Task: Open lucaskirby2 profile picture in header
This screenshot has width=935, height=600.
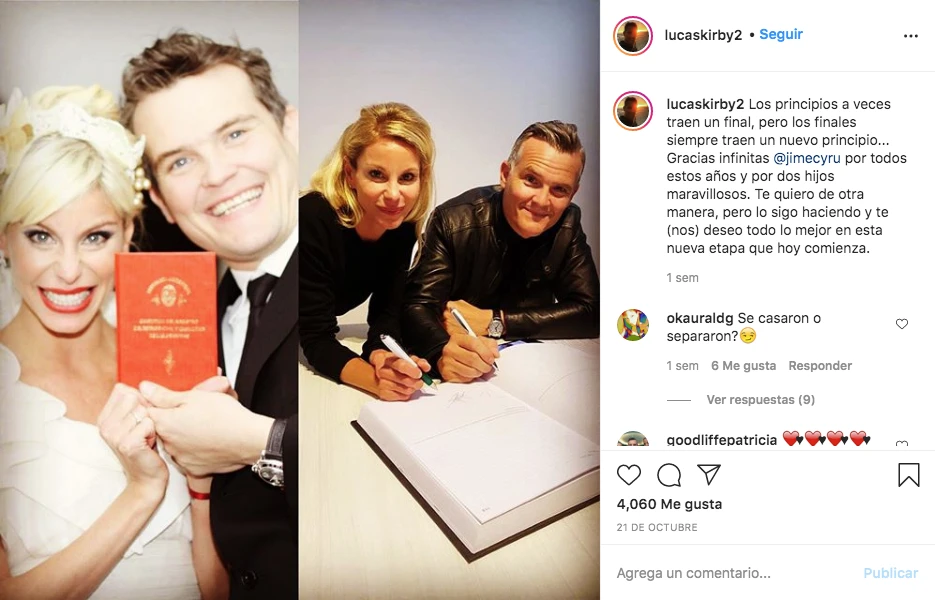Action: click(x=633, y=36)
